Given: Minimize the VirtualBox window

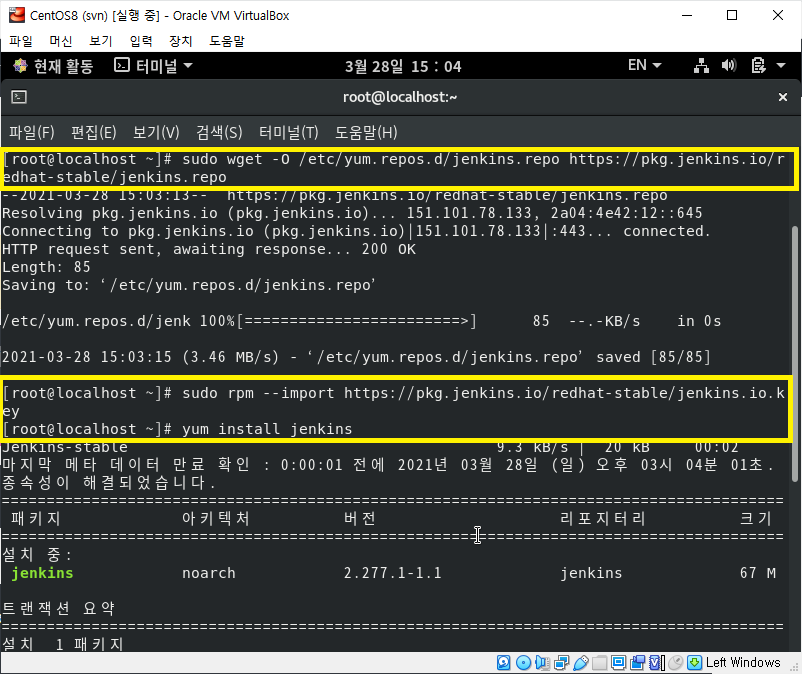Looking at the screenshot, I should (687, 15).
